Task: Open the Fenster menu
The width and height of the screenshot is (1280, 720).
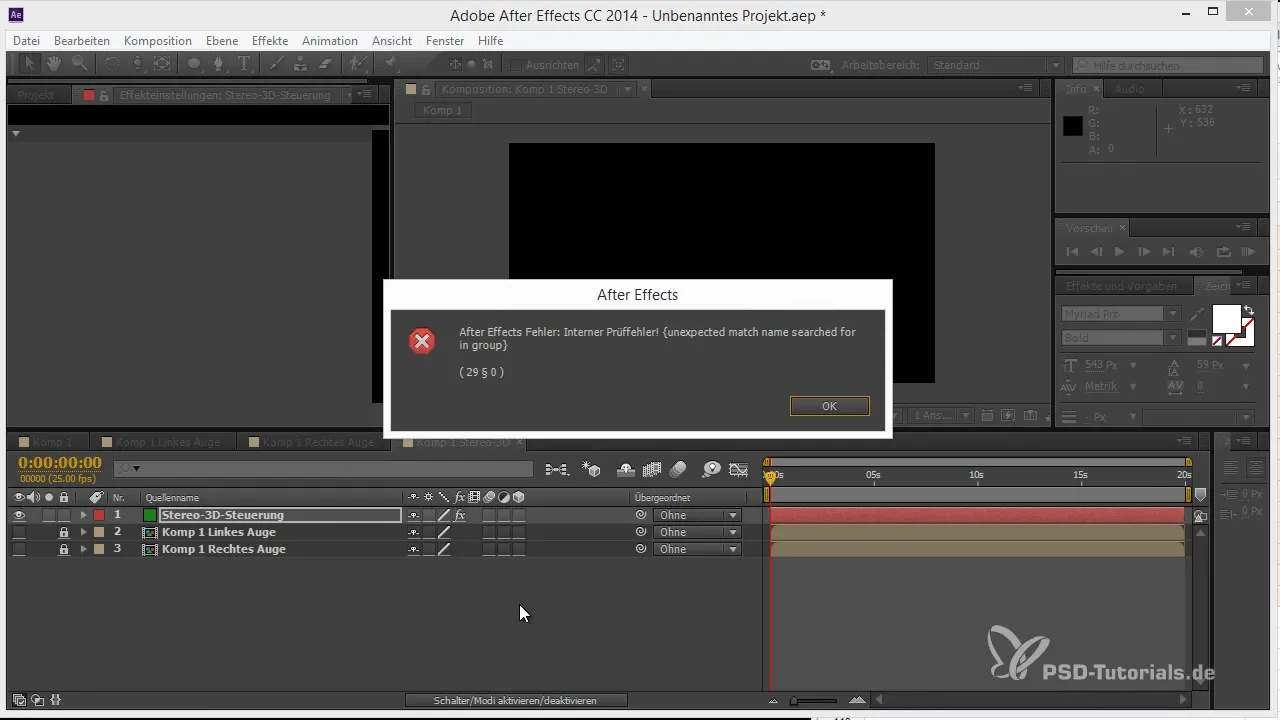Action: point(445,41)
